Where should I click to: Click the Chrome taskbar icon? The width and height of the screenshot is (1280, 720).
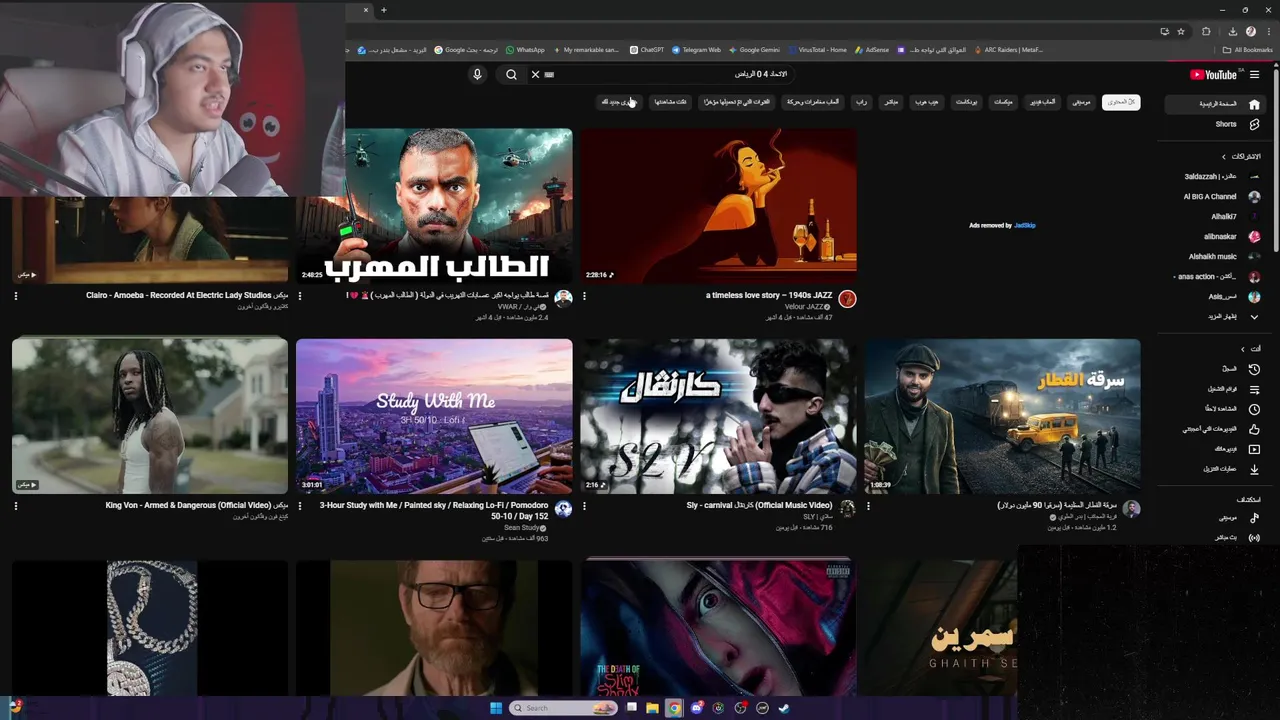click(x=674, y=708)
